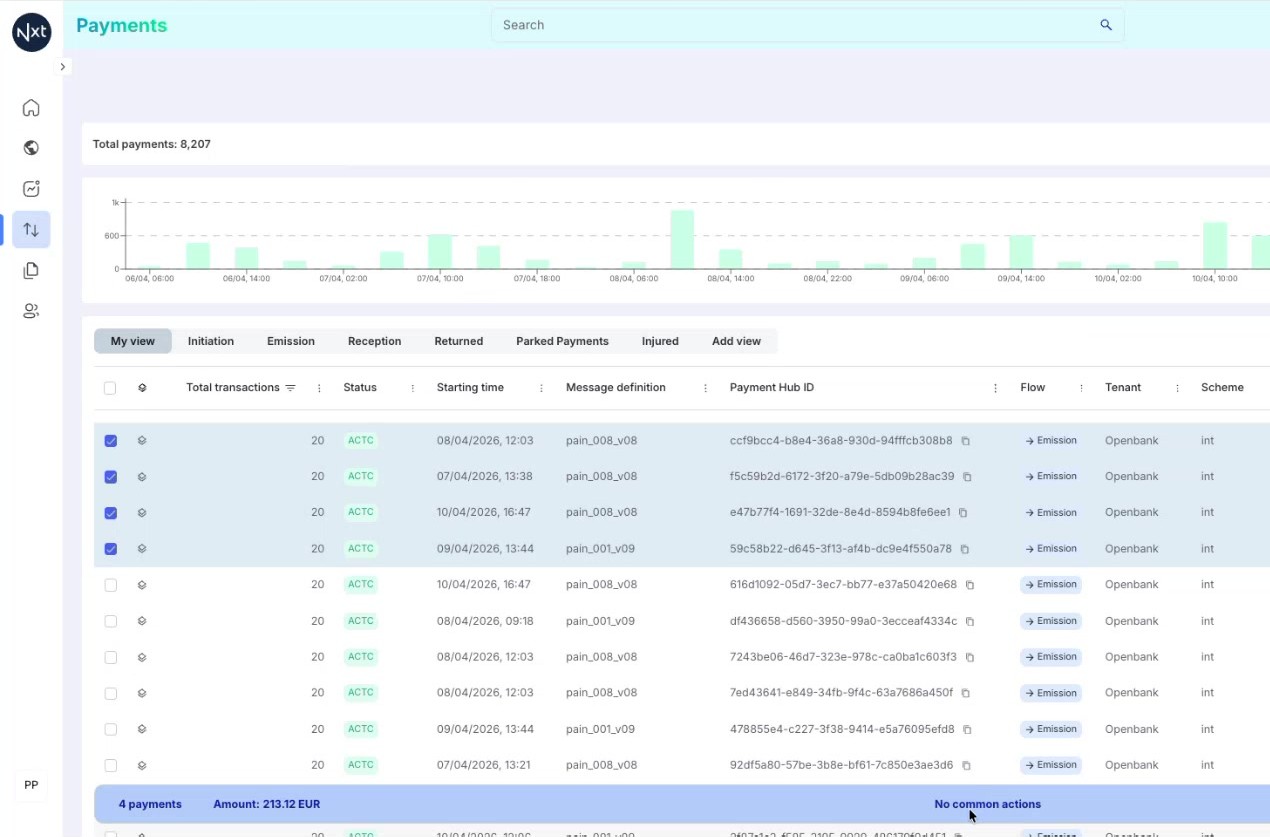Image resolution: width=1270 pixels, height=837 pixels.
Task: Check the row df436658 checkbox
Action: (x=111, y=621)
